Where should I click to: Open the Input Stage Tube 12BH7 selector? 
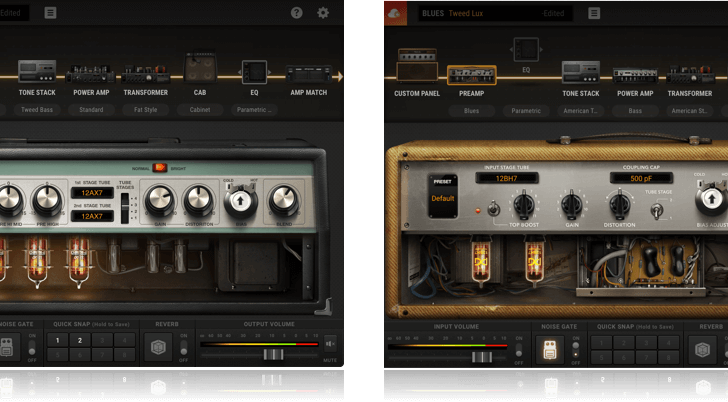click(x=507, y=178)
